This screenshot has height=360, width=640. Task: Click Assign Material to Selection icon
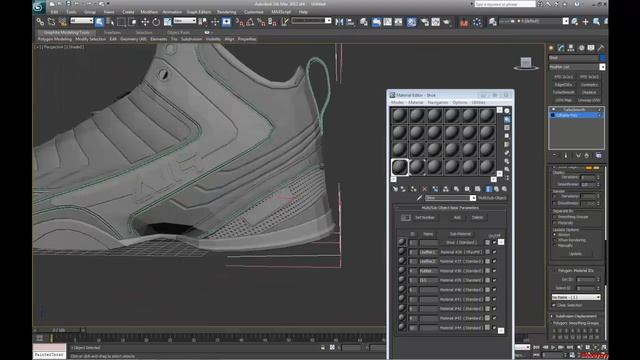[x=413, y=189]
